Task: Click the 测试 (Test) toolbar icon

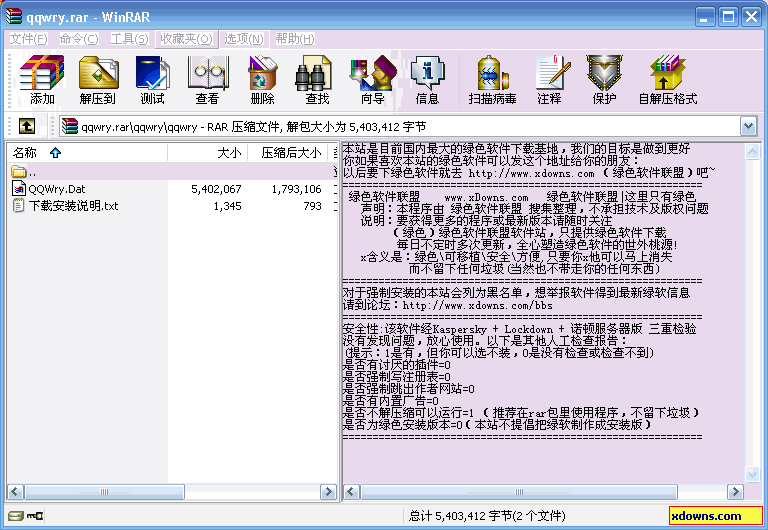Action: tap(152, 80)
